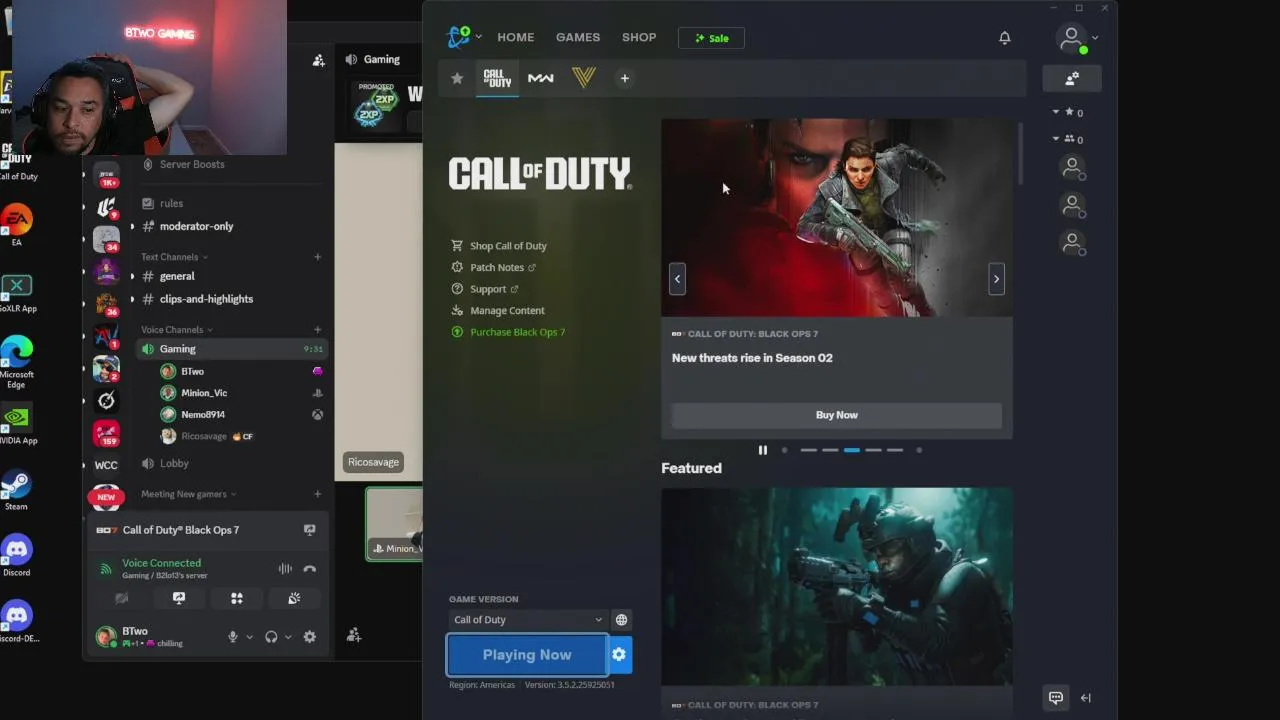
Task: Open Discord activities launcher
Action: click(237, 598)
